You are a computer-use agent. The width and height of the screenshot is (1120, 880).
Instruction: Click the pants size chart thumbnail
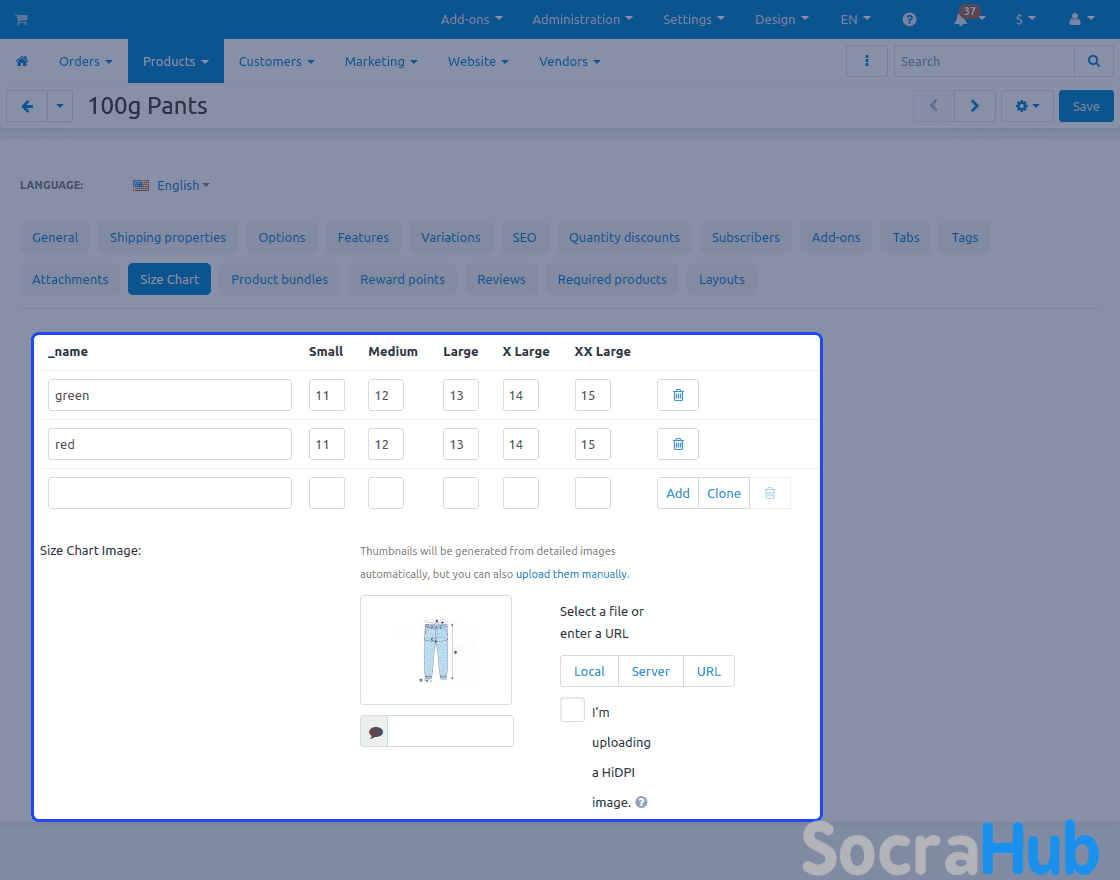[436, 650]
